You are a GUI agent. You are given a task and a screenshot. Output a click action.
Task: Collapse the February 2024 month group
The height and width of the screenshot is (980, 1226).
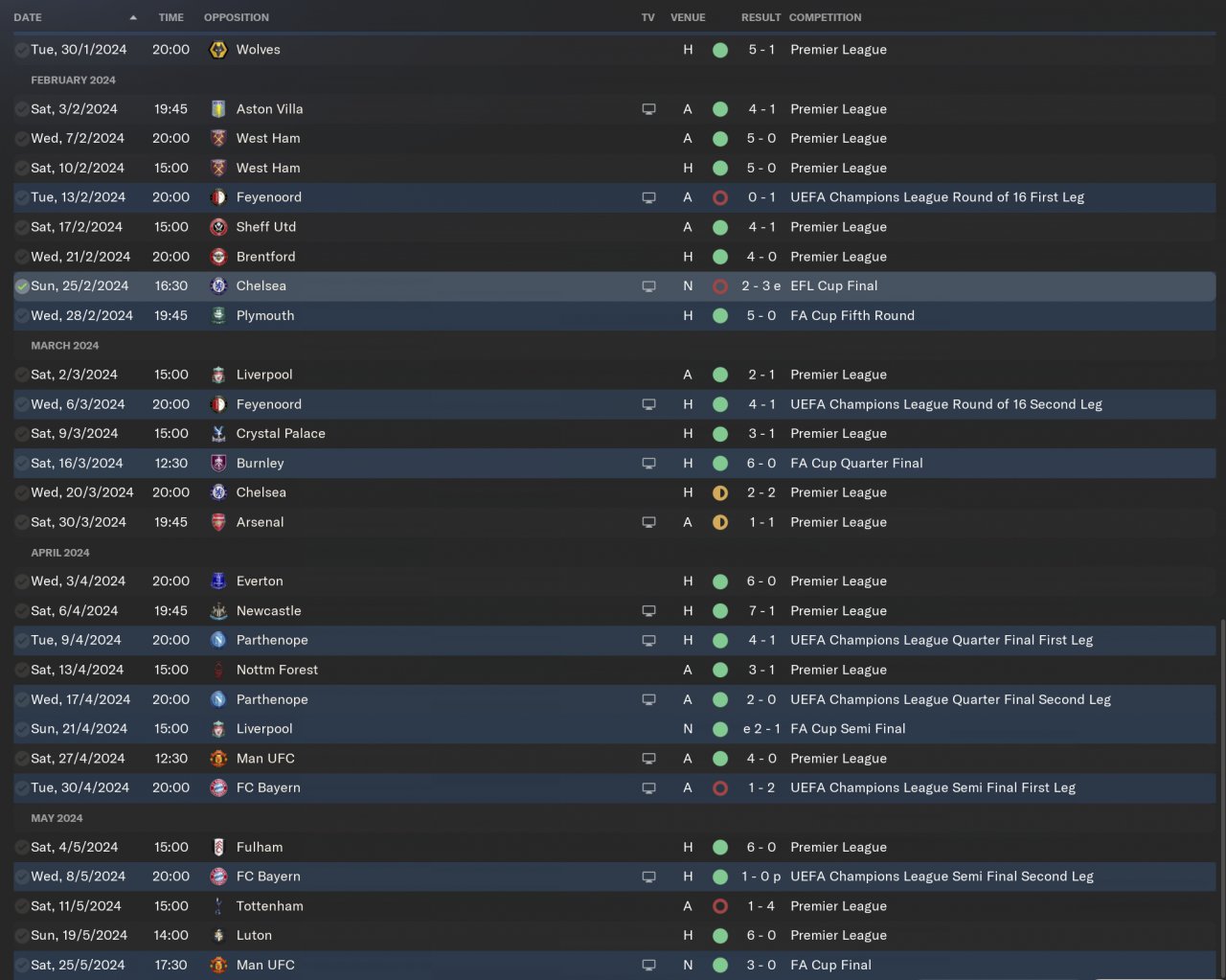click(x=73, y=80)
